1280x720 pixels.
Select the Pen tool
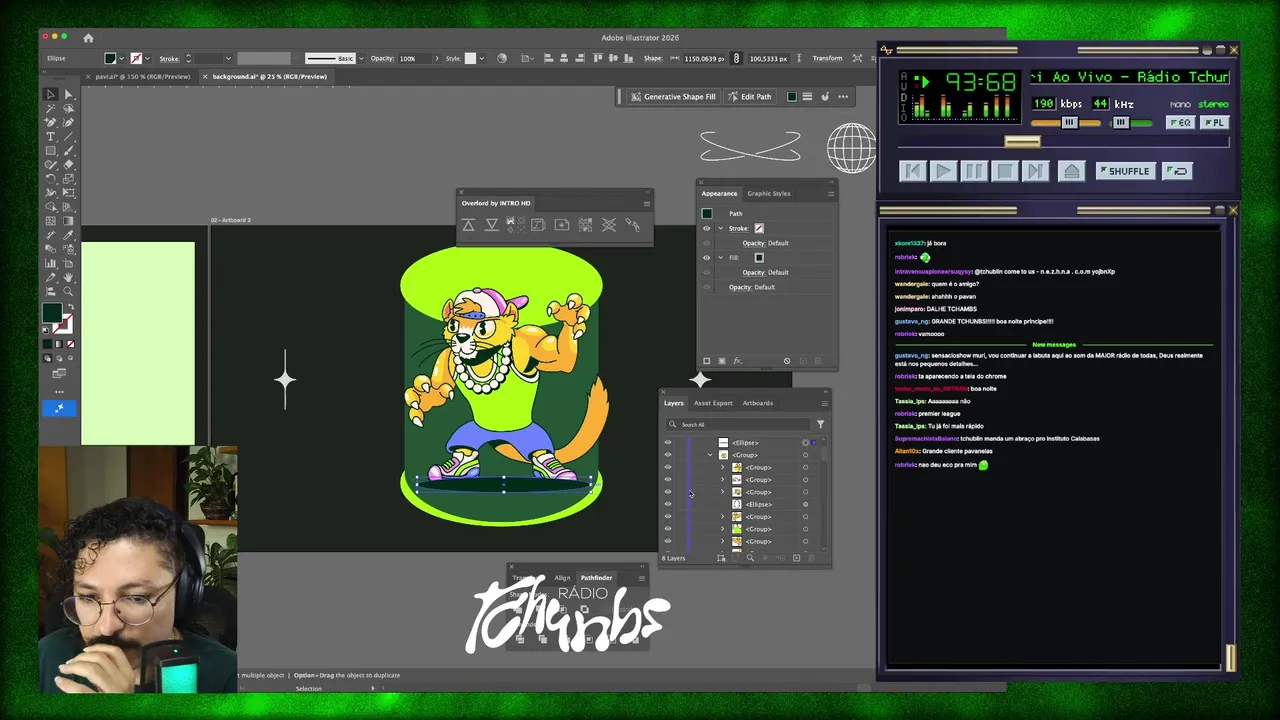[50, 121]
